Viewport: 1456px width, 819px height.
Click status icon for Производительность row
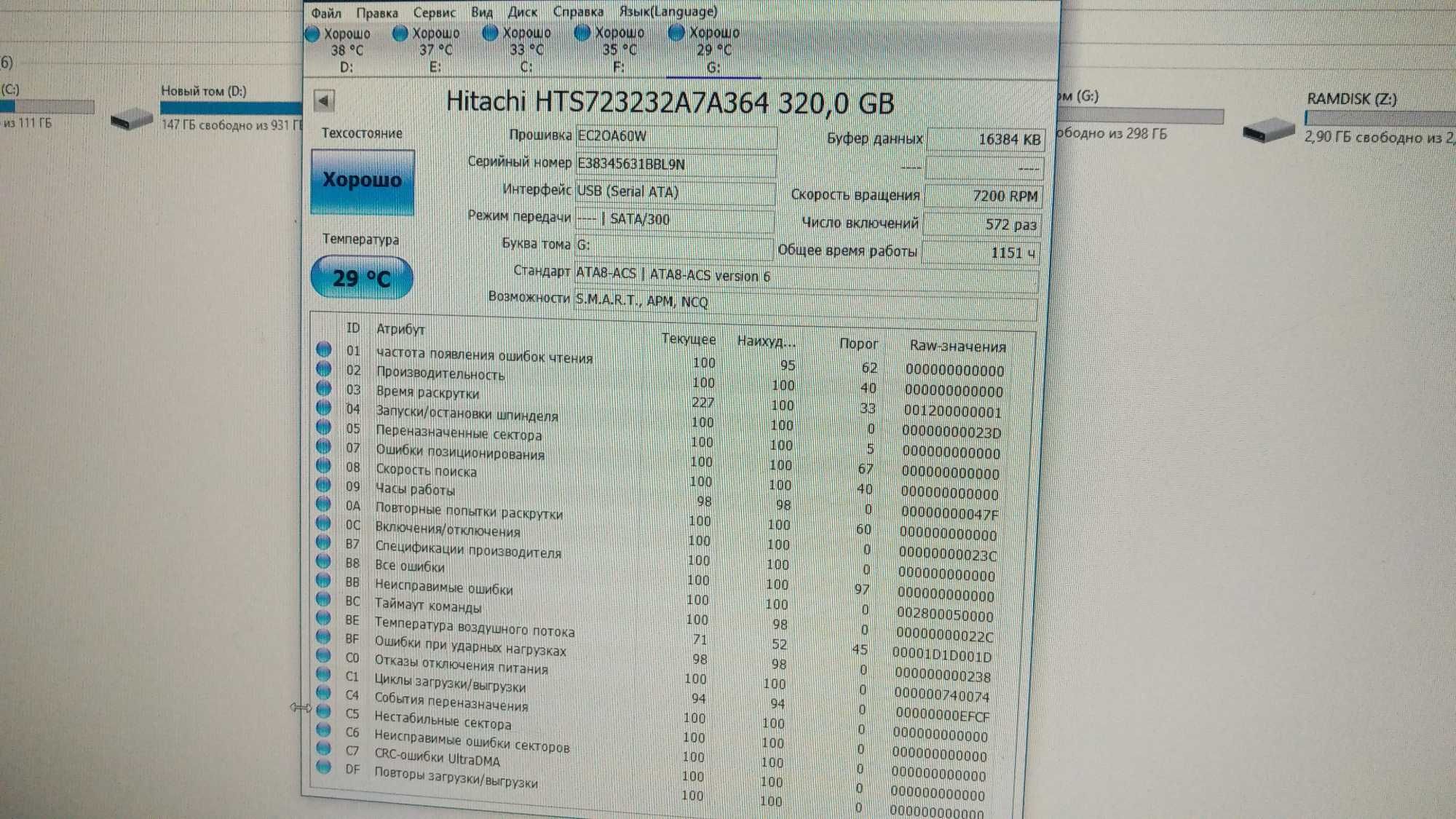tap(324, 369)
